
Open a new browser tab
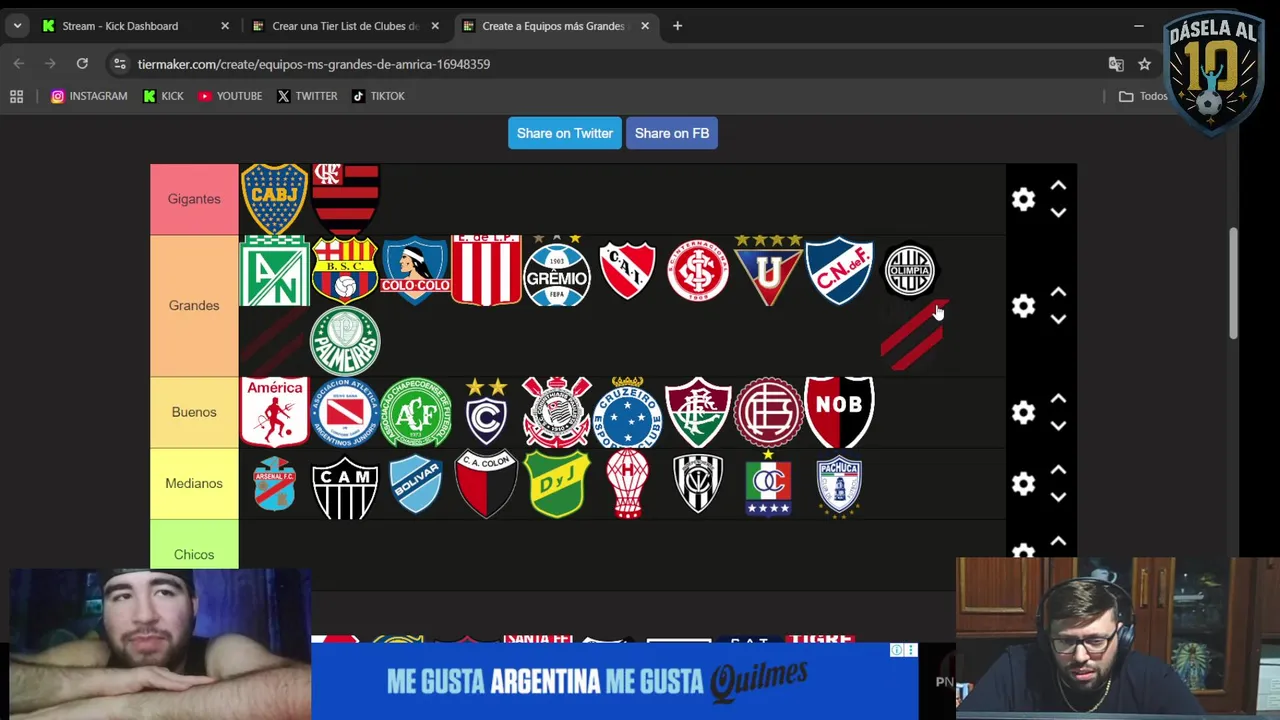(677, 26)
